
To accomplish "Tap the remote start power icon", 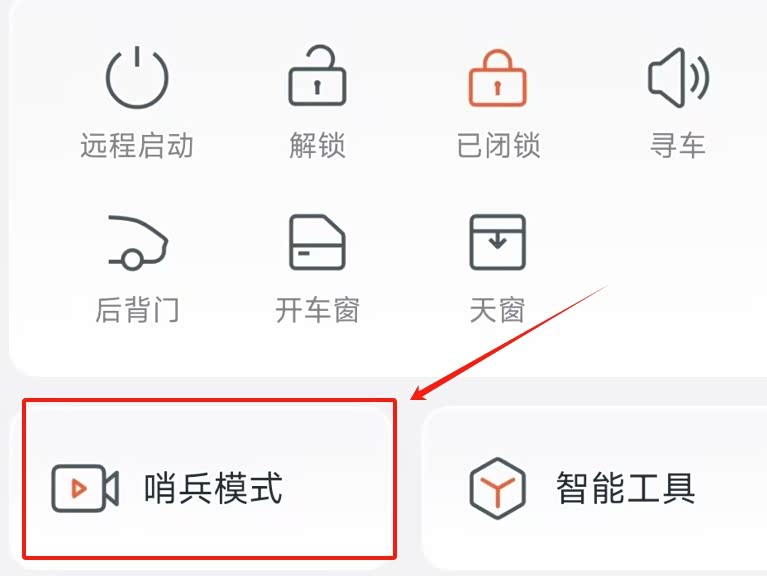I will pyautogui.click(x=137, y=78).
